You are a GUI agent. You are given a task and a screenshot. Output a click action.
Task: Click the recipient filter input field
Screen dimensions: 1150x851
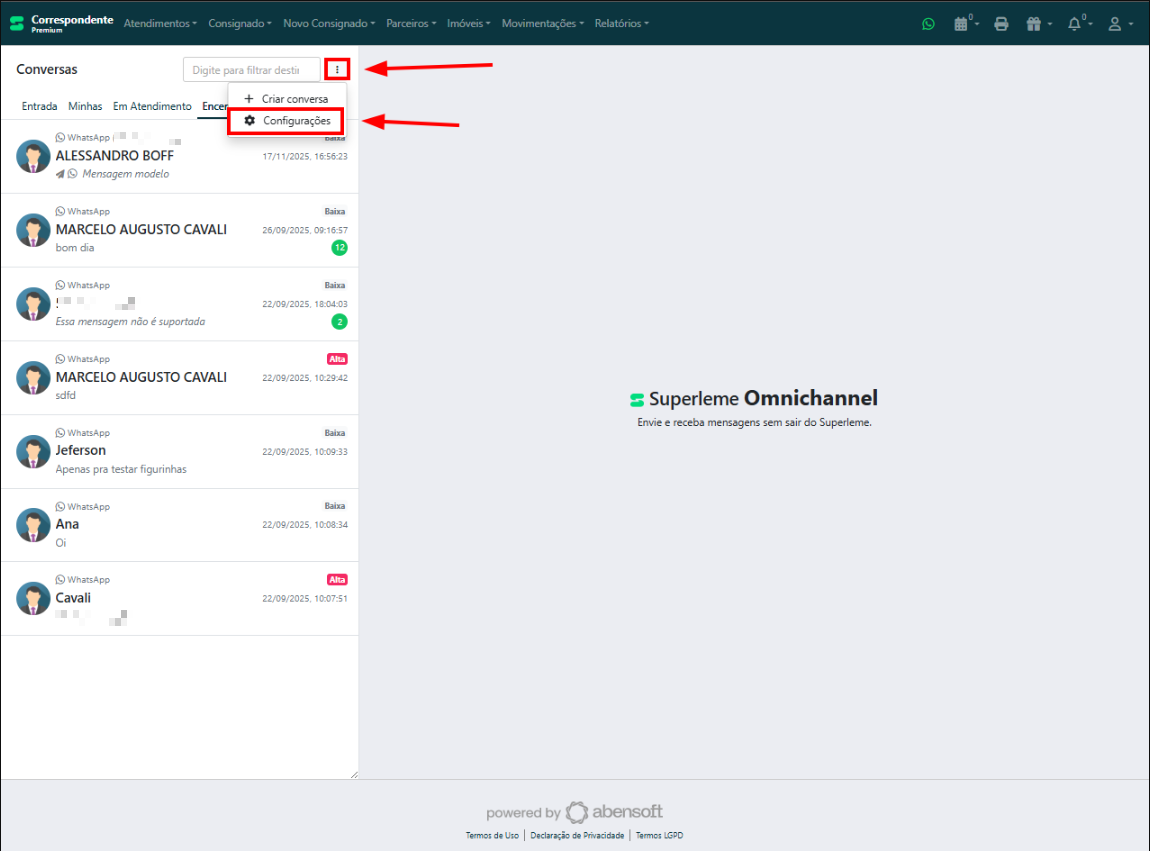251,70
